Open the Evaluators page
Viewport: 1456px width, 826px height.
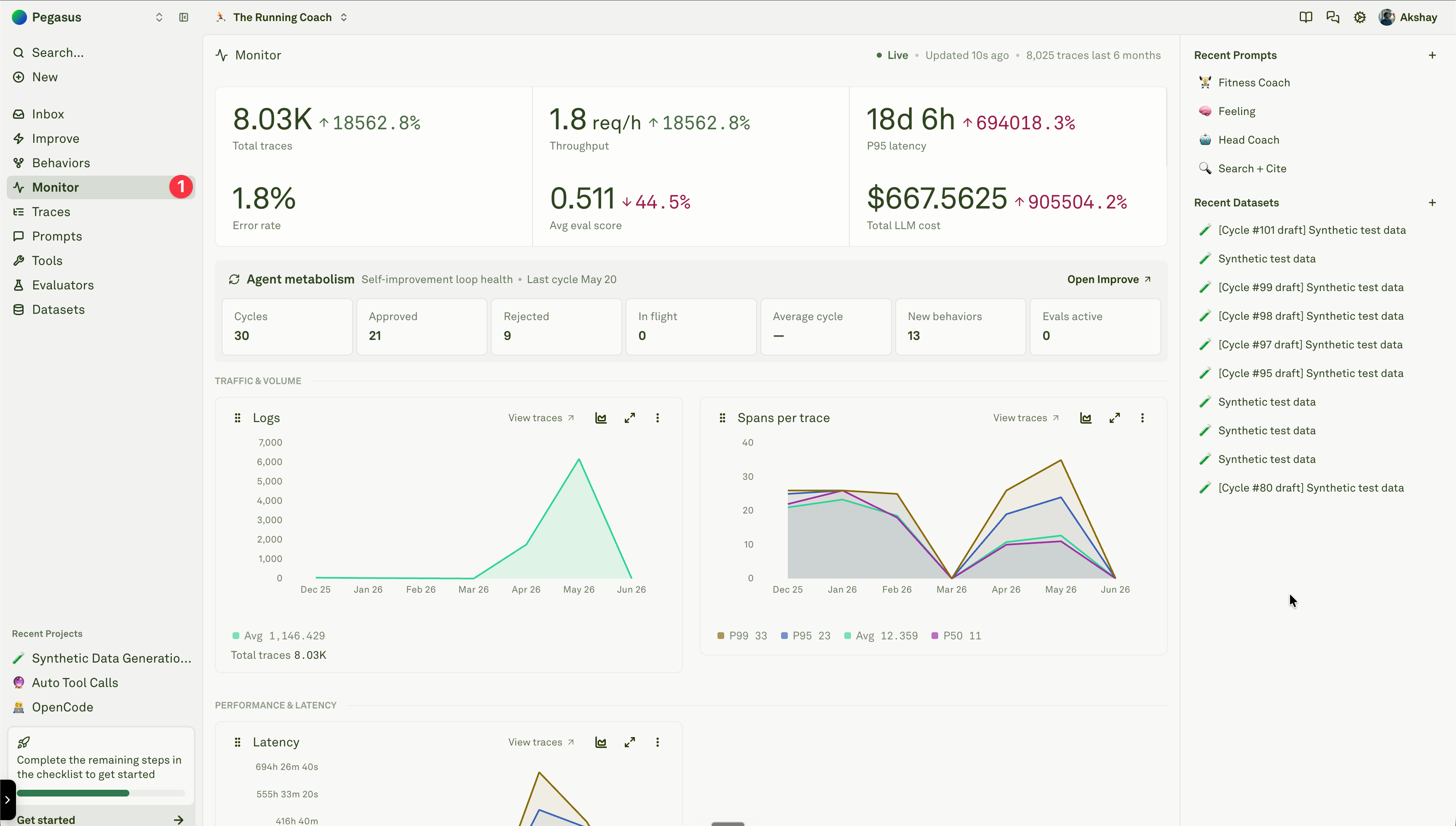click(x=101, y=285)
